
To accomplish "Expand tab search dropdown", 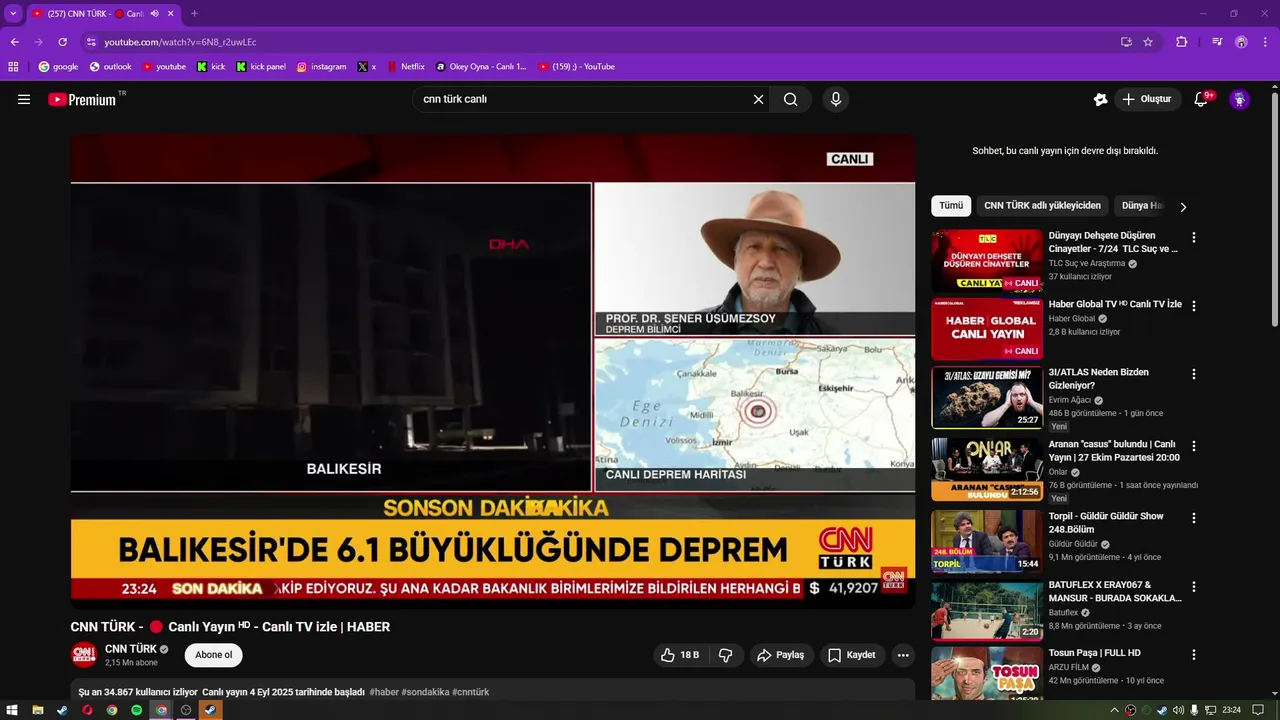I will (13, 14).
